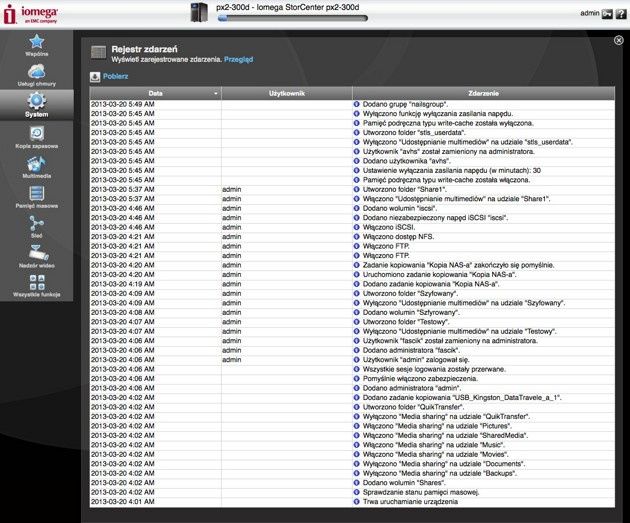Click the storage usage progress bar

click(x=292, y=18)
